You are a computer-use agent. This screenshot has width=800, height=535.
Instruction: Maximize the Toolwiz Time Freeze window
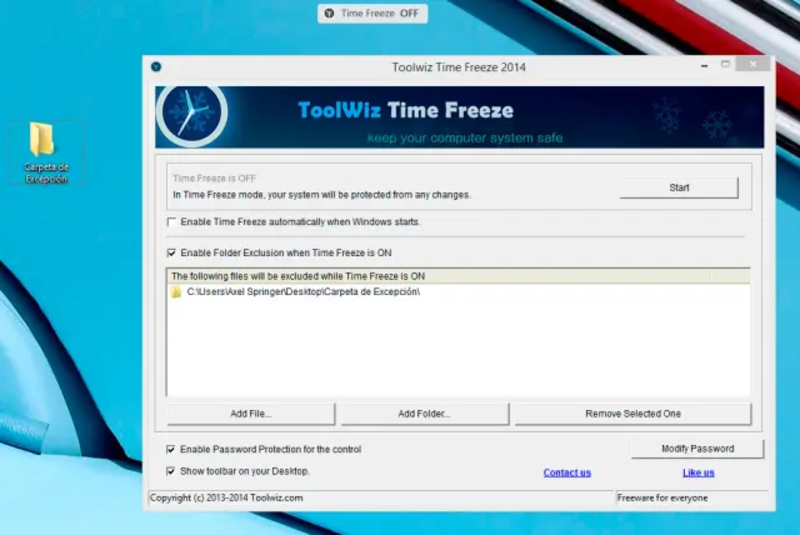[x=725, y=64]
